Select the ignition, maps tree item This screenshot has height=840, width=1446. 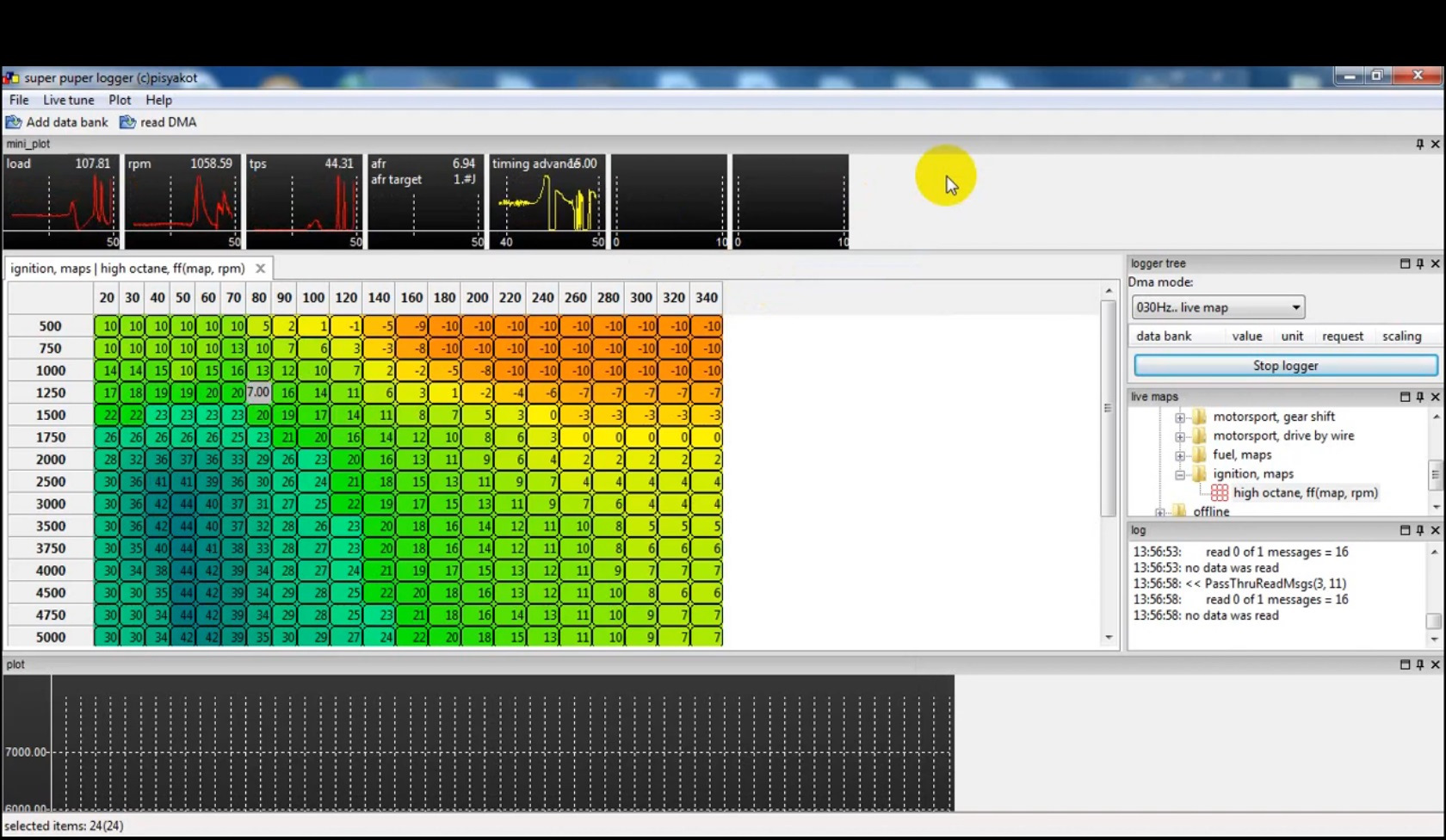pyautogui.click(x=1253, y=474)
